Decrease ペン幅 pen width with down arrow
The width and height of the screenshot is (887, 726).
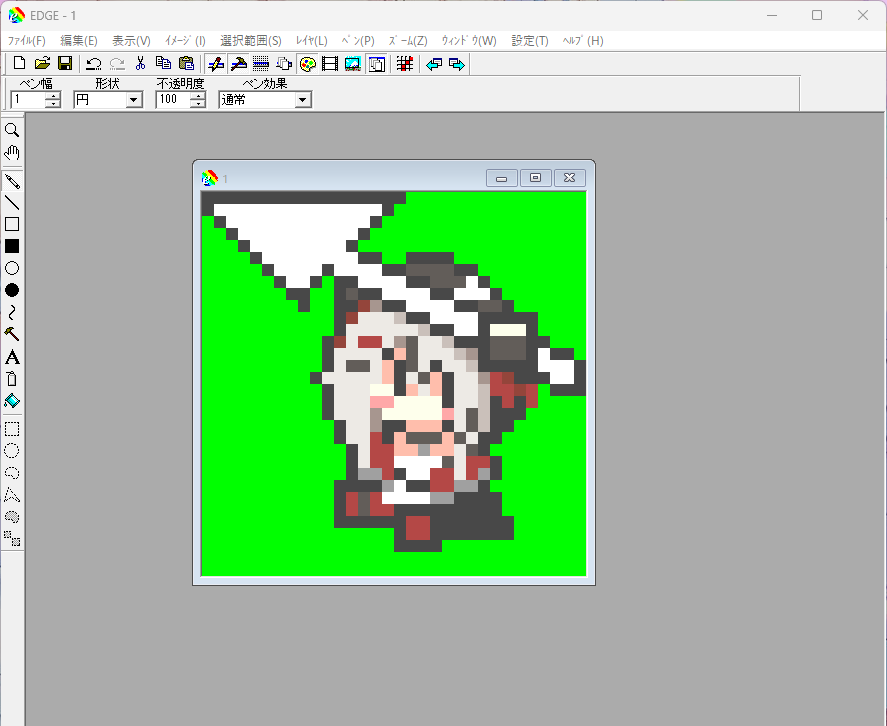(53, 104)
